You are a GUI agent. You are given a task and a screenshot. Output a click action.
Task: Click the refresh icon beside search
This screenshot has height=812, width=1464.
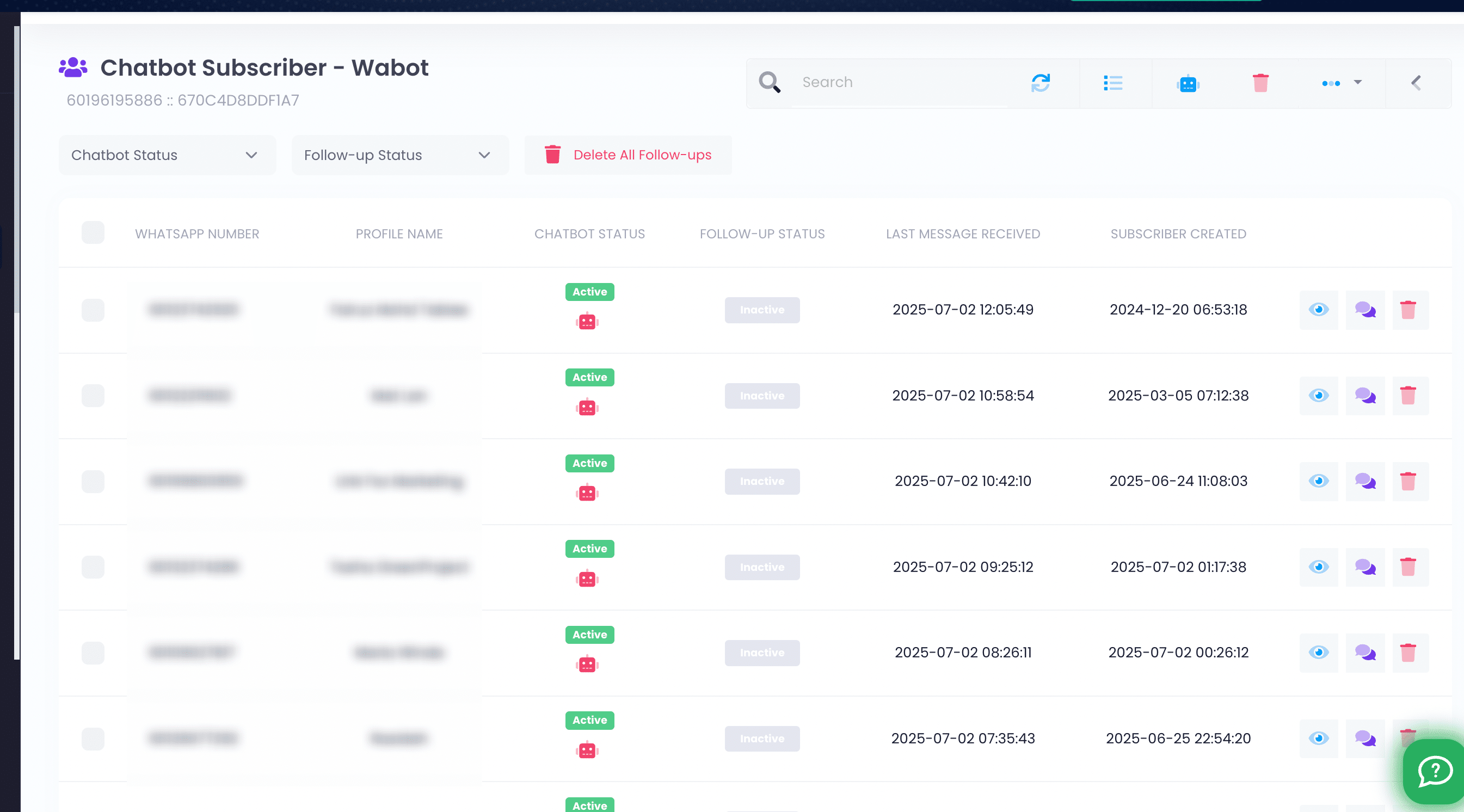coord(1040,83)
